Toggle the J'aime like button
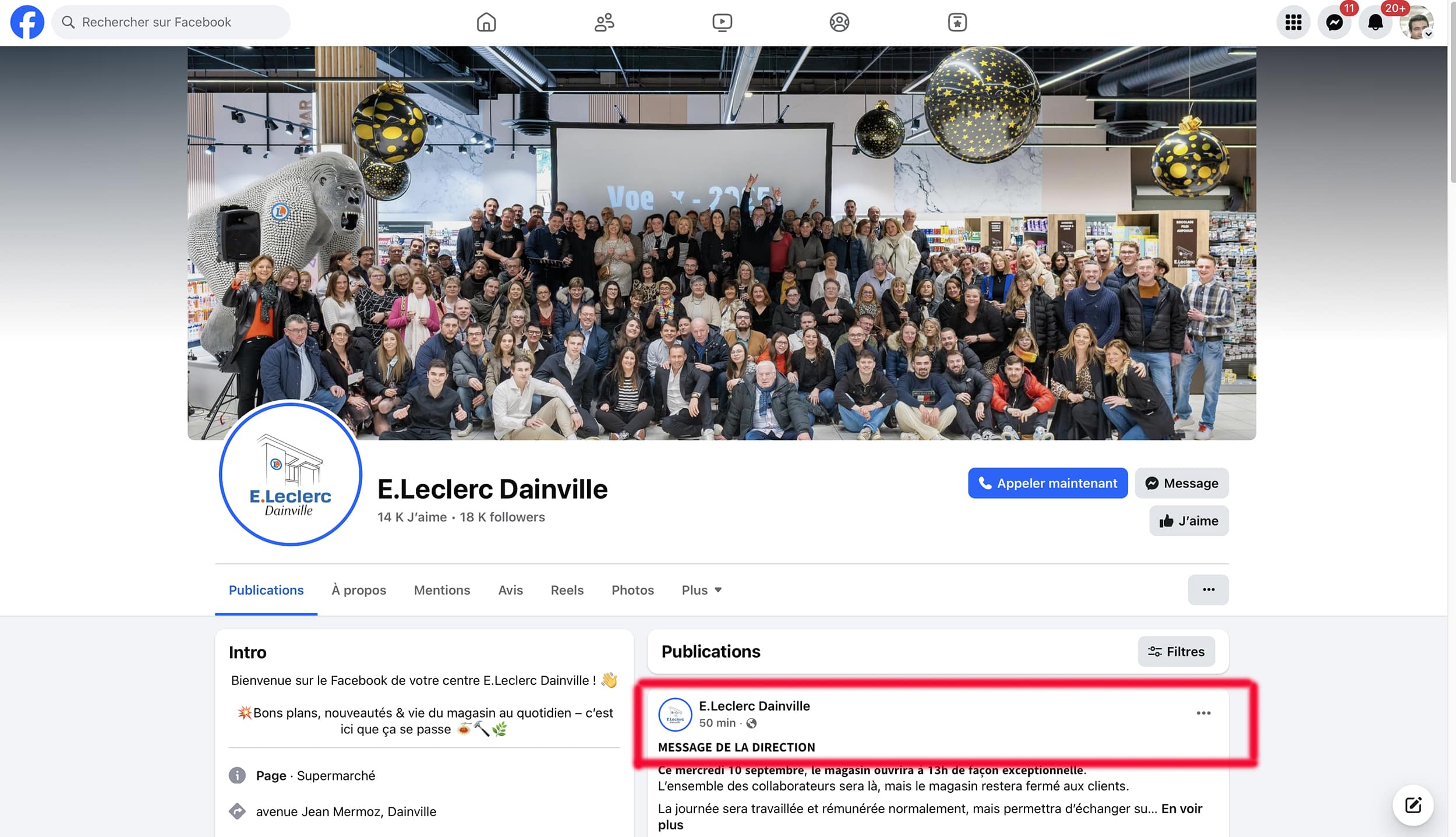Image resolution: width=1456 pixels, height=837 pixels. 1188,521
